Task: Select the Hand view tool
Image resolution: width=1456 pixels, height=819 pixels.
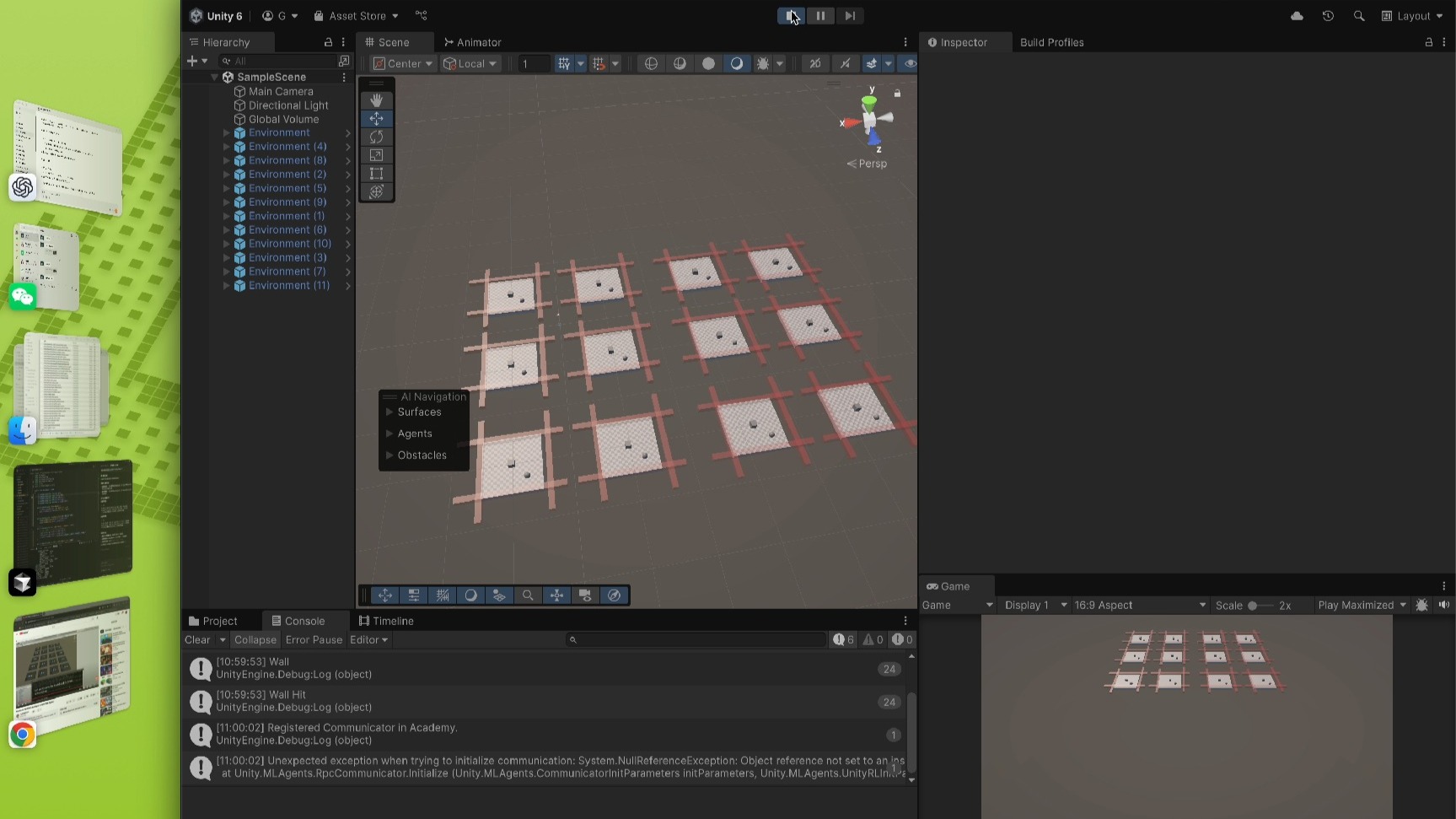Action: coord(376,100)
